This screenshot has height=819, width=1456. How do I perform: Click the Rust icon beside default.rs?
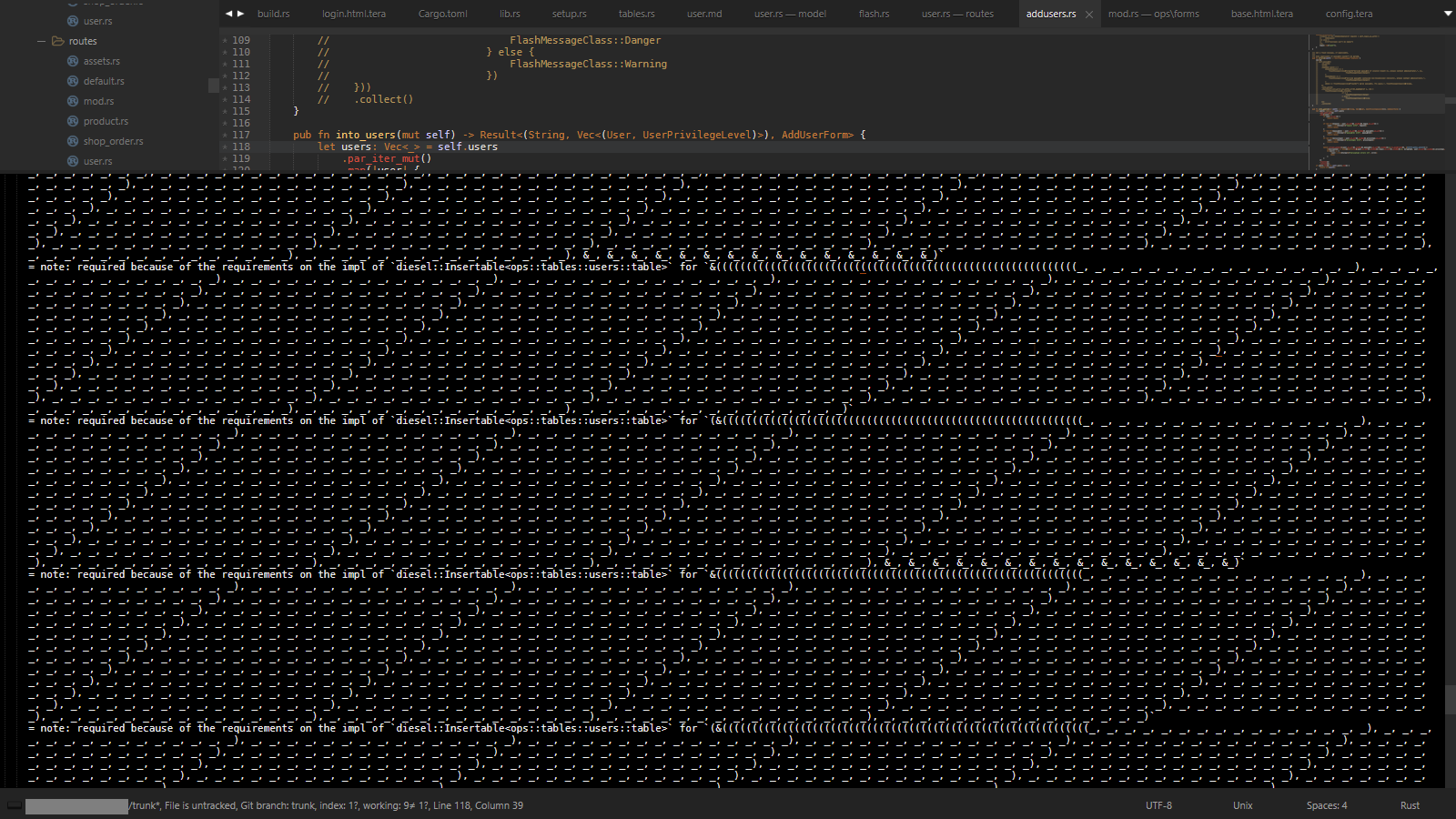(73, 81)
